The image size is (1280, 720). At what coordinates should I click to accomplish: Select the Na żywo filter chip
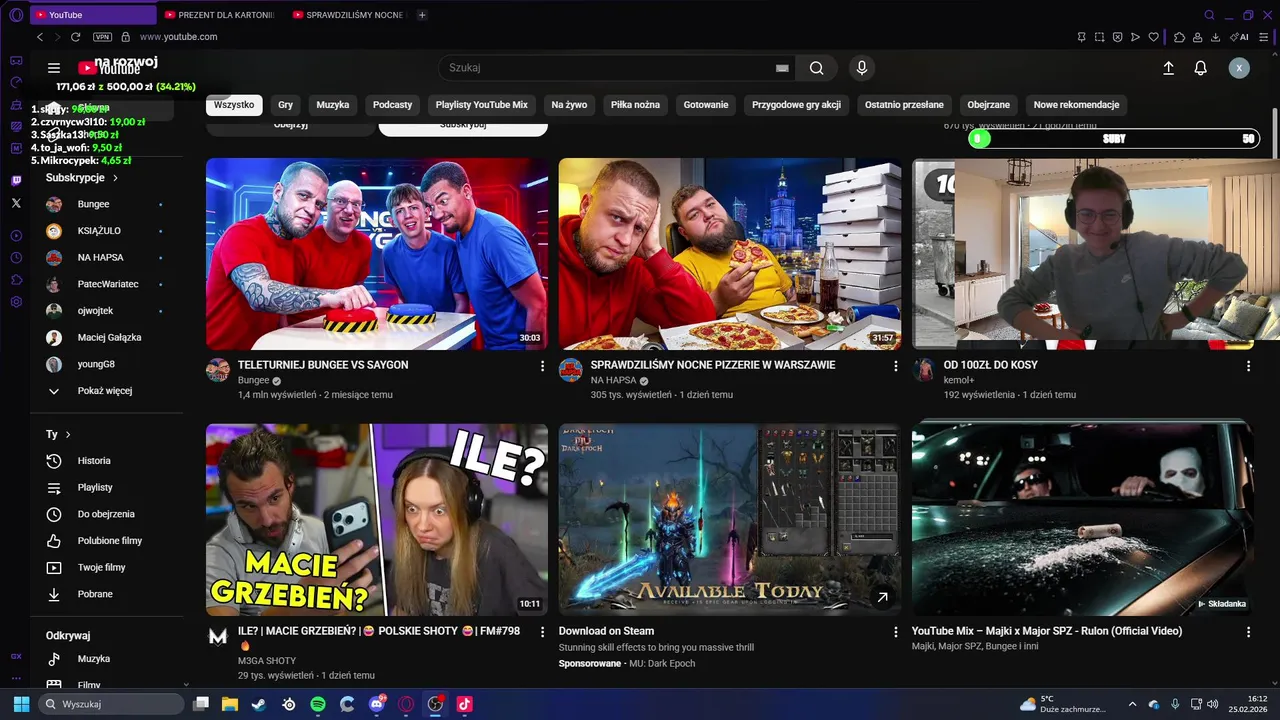tap(569, 105)
